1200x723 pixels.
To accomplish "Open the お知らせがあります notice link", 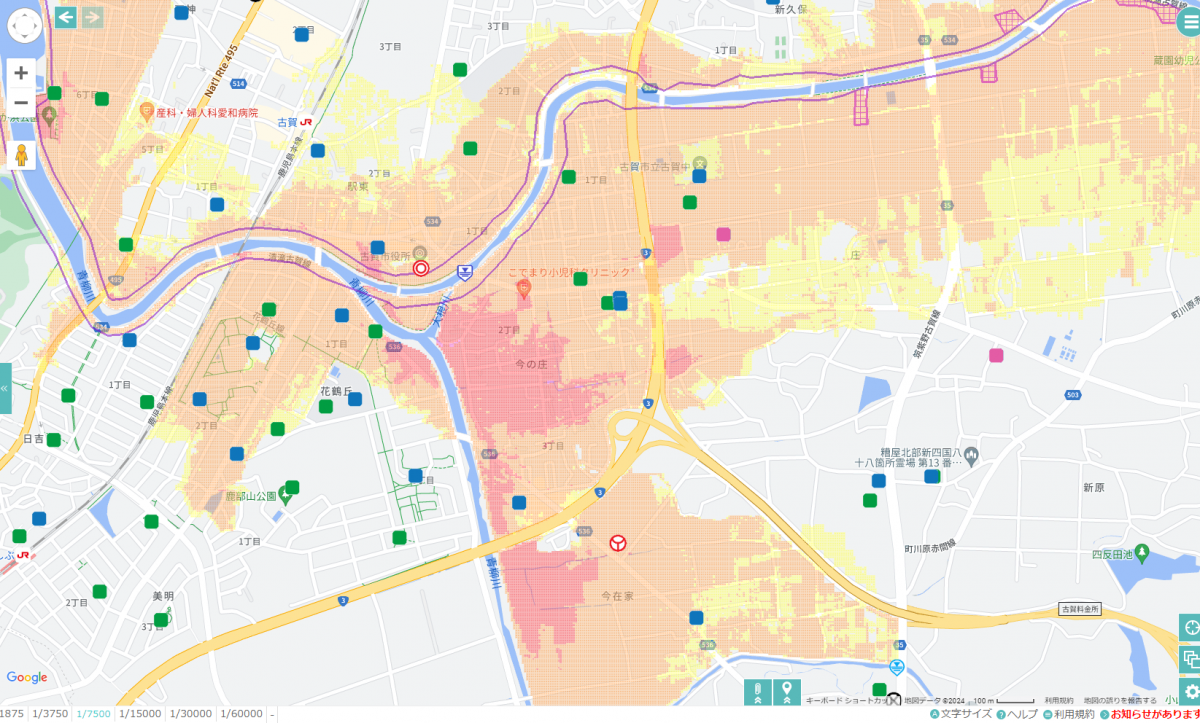I will pos(1149,714).
